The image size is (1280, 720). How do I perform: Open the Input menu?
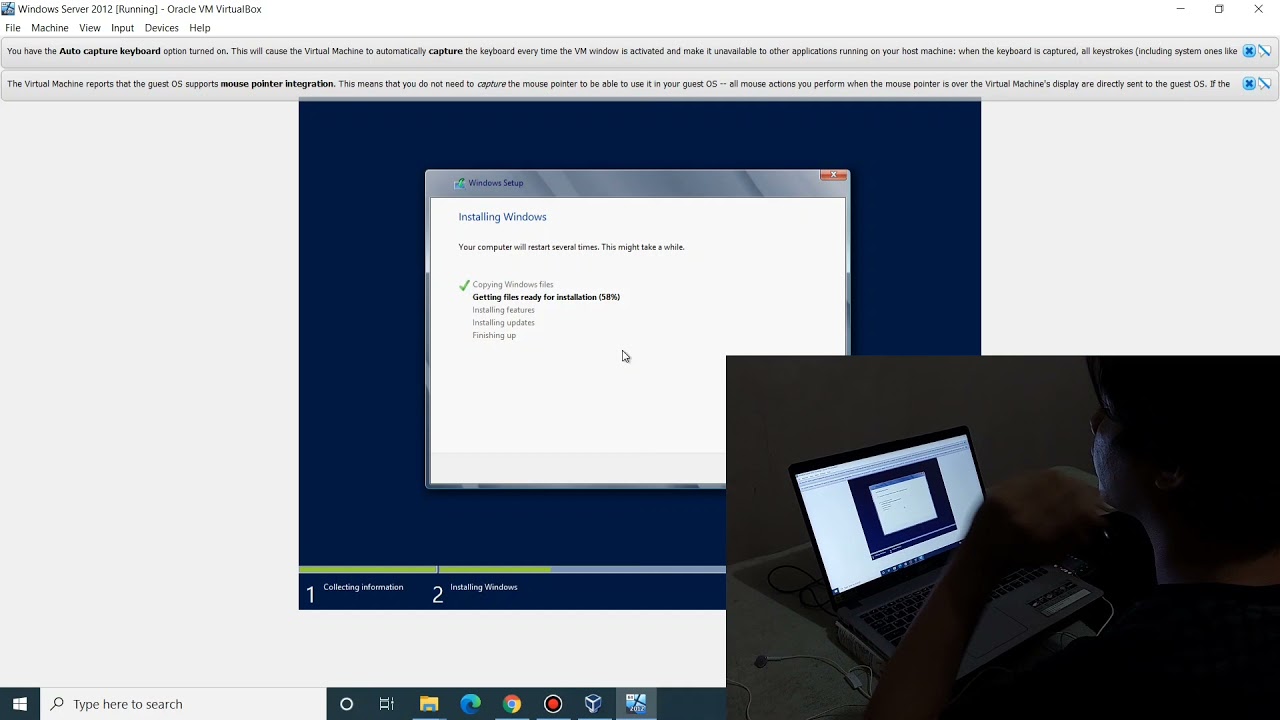pos(122,28)
